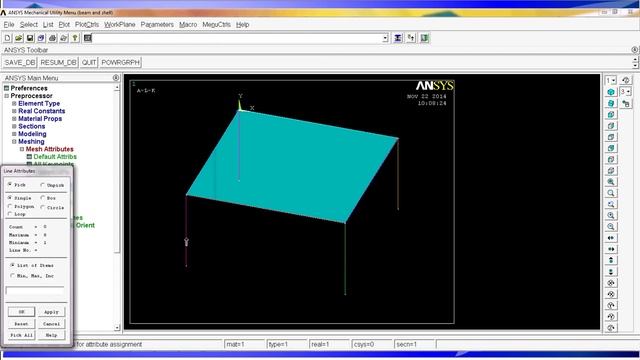Click the POWRGRPH toolbar button
640x360 pixels.
tap(120, 62)
